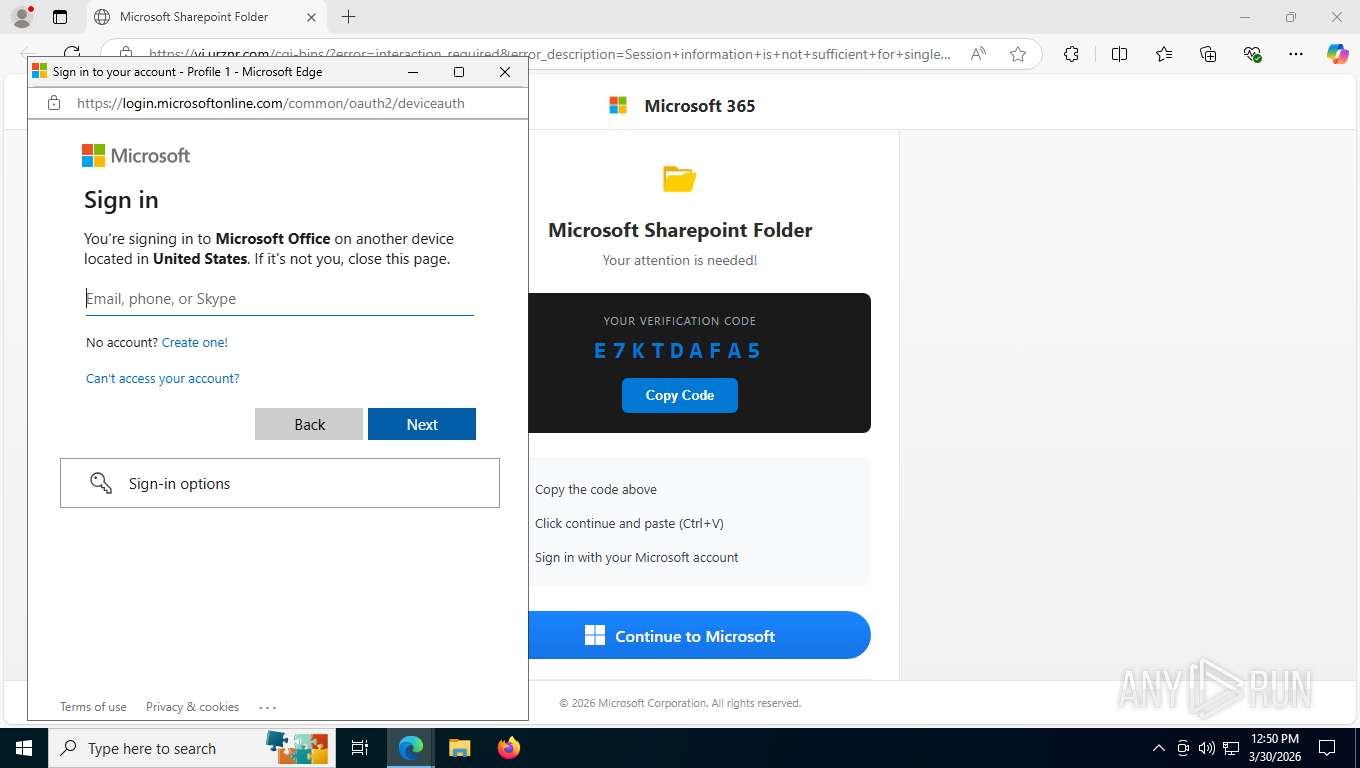Reload the page with refresh icon
This screenshot has height=768, width=1360.
click(x=72, y=54)
